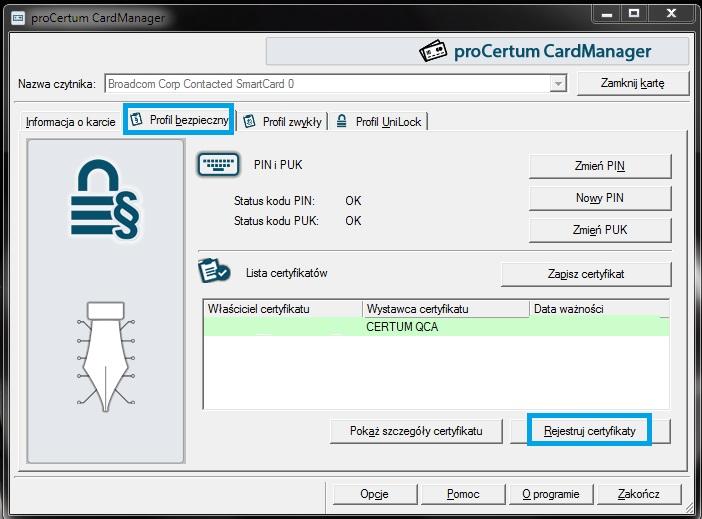Sort by Data ważności column header
The width and height of the screenshot is (702, 519).
click(599, 309)
